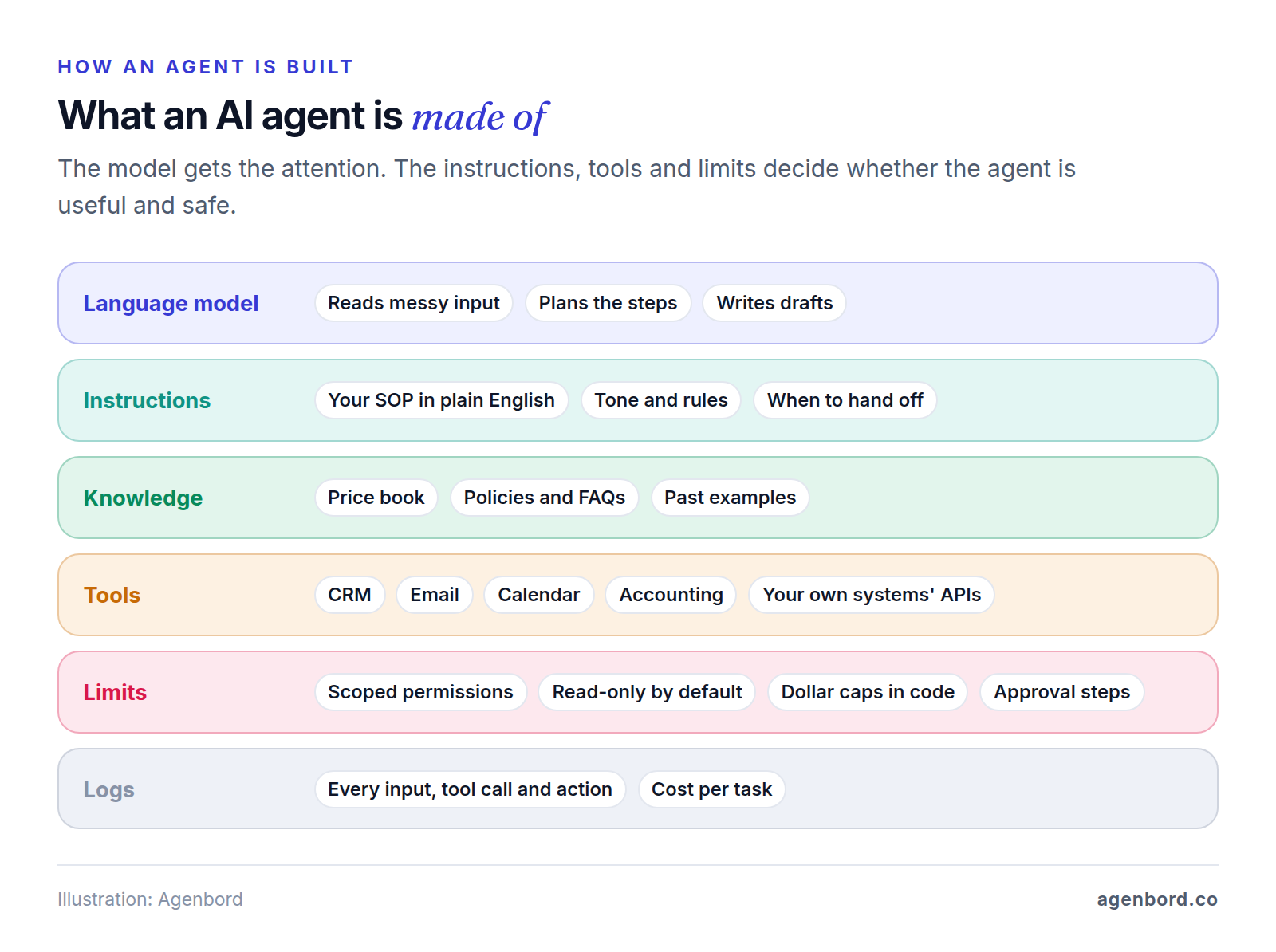Select the 'Price book' chip
This screenshot has width=1276, height=952.
click(x=376, y=498)
